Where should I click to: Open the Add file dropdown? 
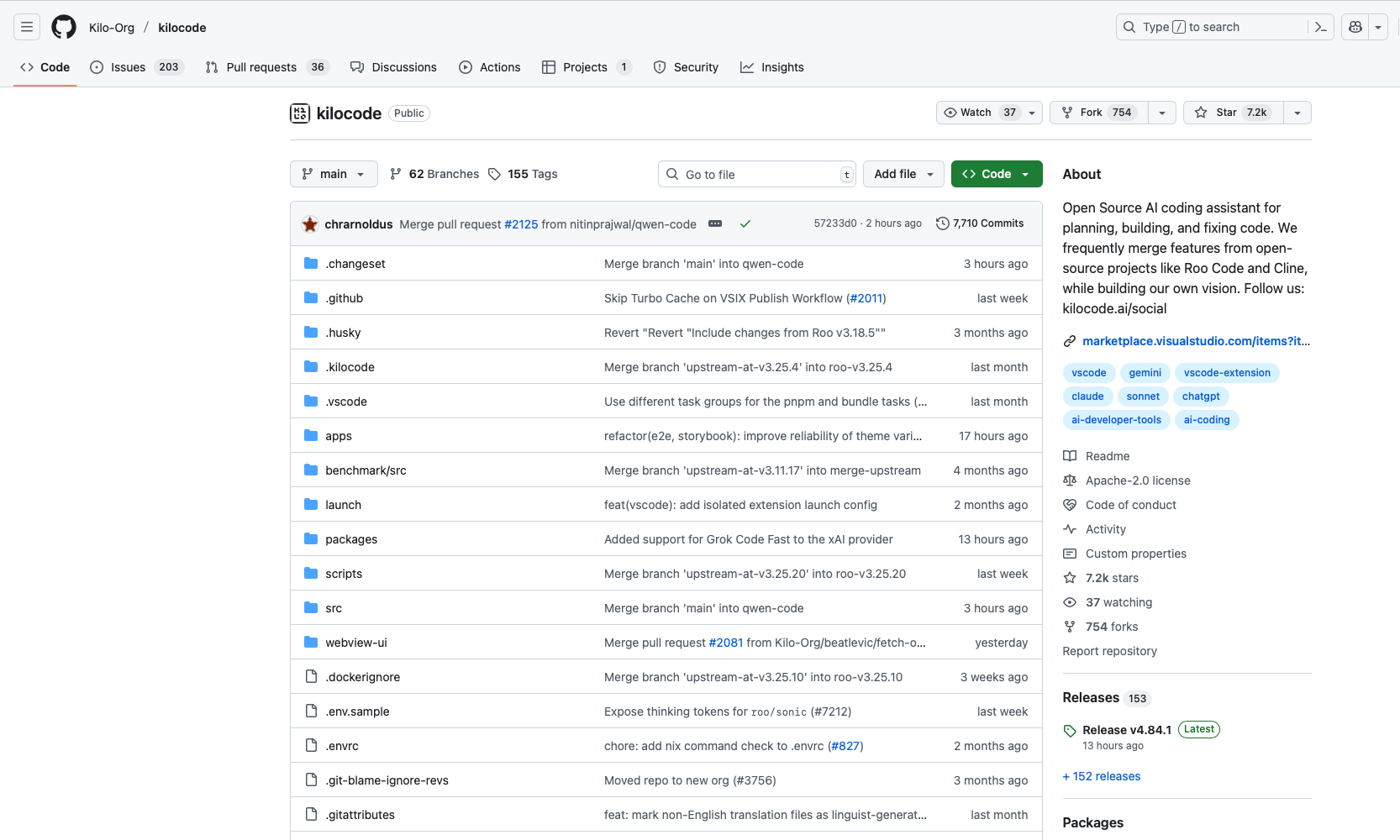click(903, 174)
